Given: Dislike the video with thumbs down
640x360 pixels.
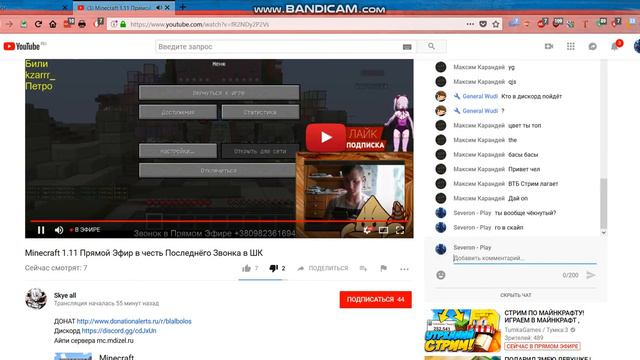Looking at the screenshot, I should point(273,268).
